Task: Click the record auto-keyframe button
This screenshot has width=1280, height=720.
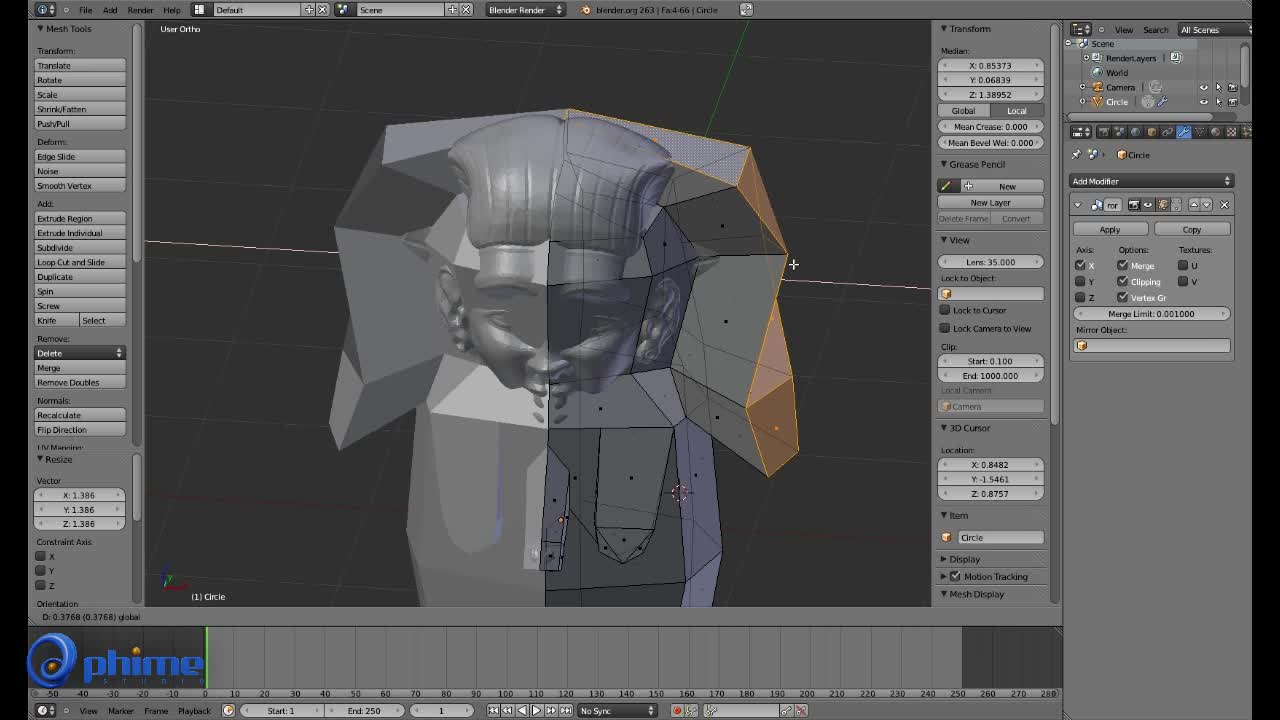Action: (x=677, y=711)
